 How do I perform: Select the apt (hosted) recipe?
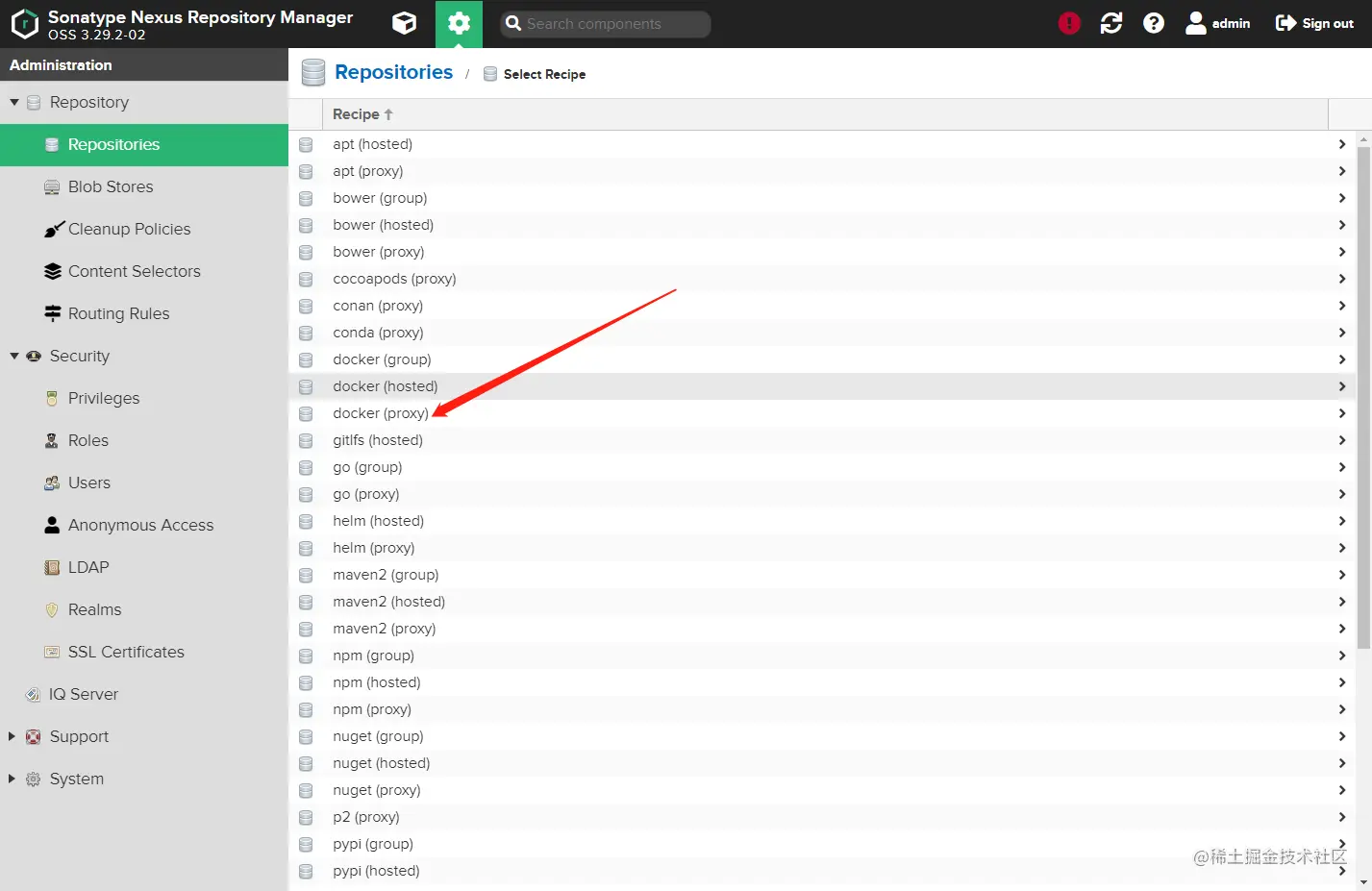[822, 144]
